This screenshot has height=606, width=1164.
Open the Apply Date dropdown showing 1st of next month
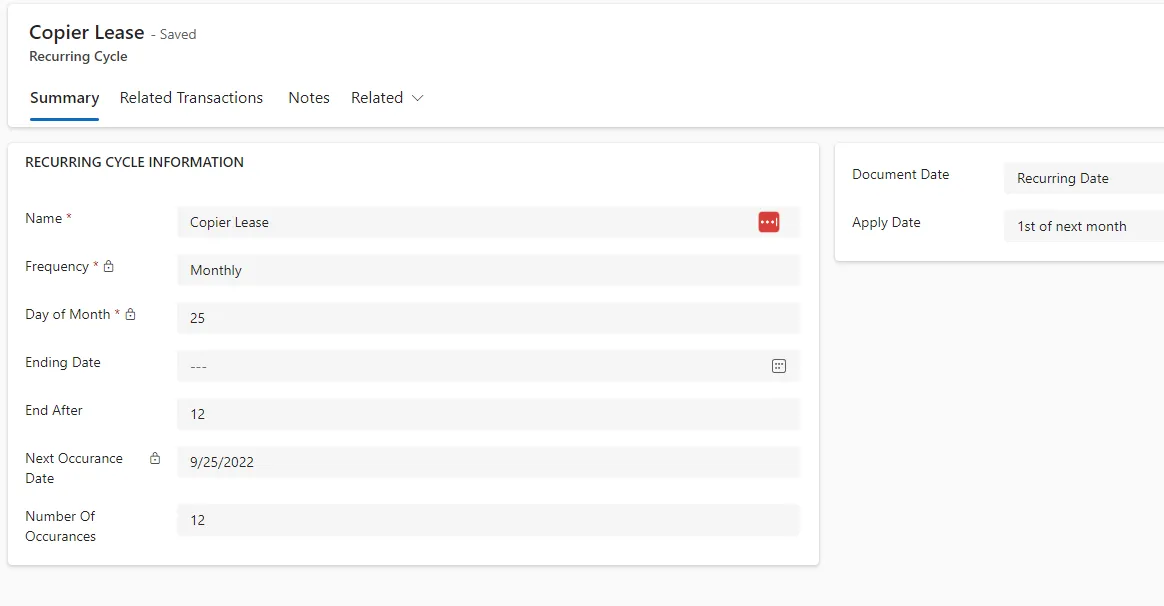pos(1084,227)
